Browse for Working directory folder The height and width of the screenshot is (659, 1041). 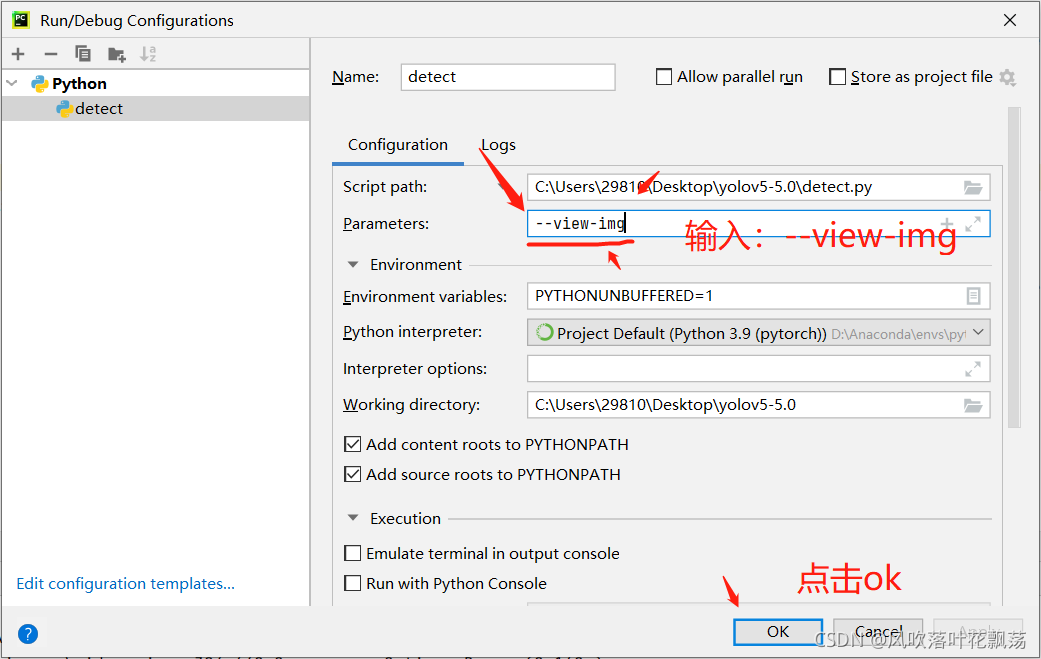[973, 405]
